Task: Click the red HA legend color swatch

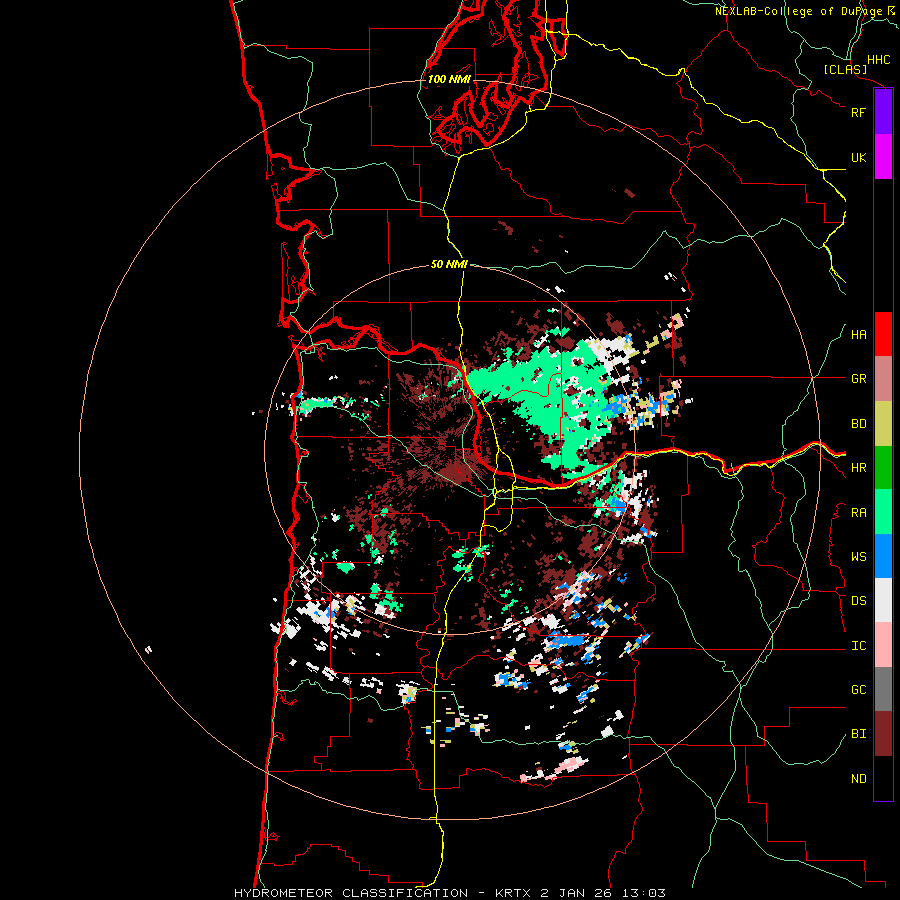Action: click(x=883, y=334)
